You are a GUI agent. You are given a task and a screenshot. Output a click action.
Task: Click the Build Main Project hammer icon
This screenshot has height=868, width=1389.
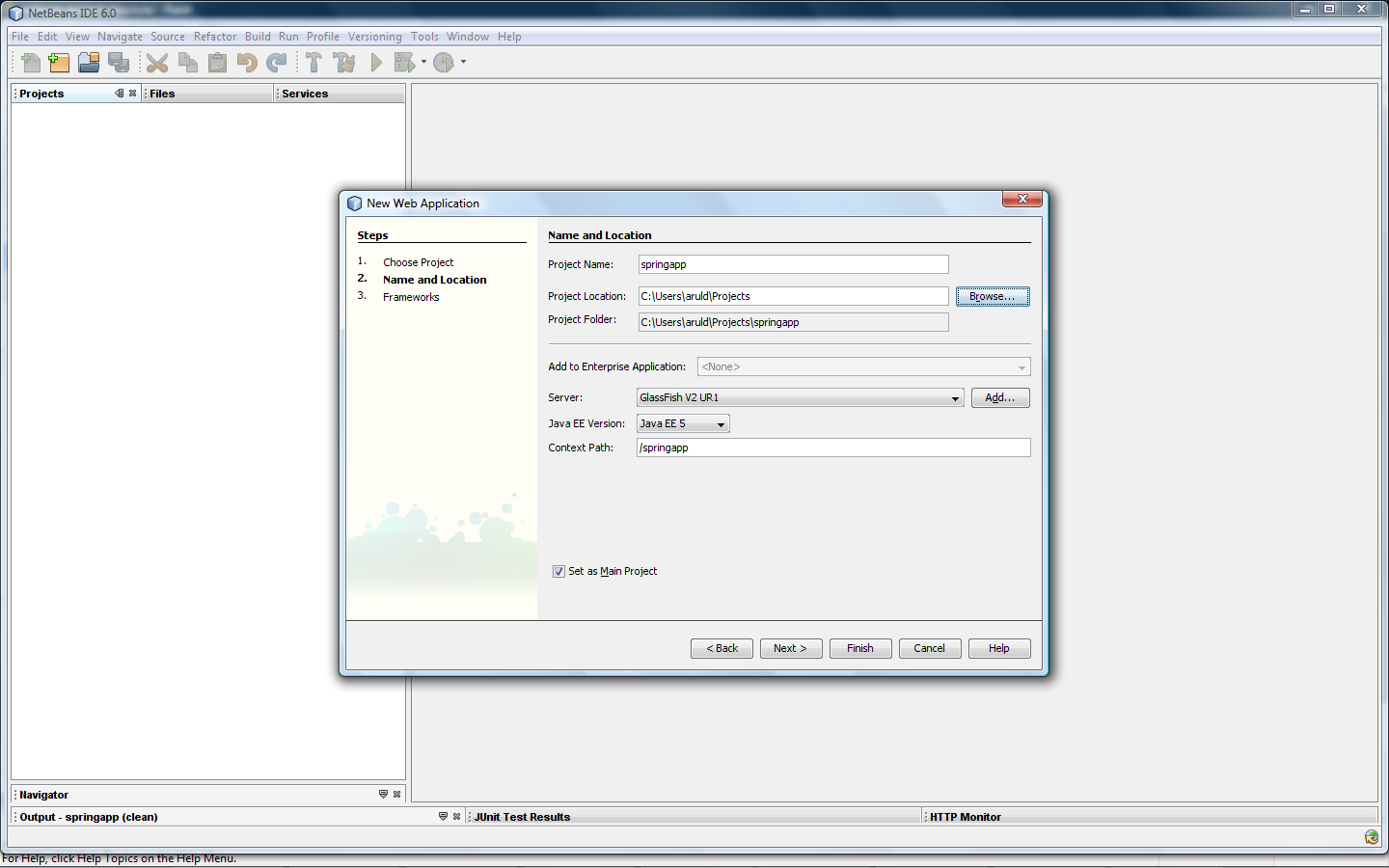[x=313, y=63]
